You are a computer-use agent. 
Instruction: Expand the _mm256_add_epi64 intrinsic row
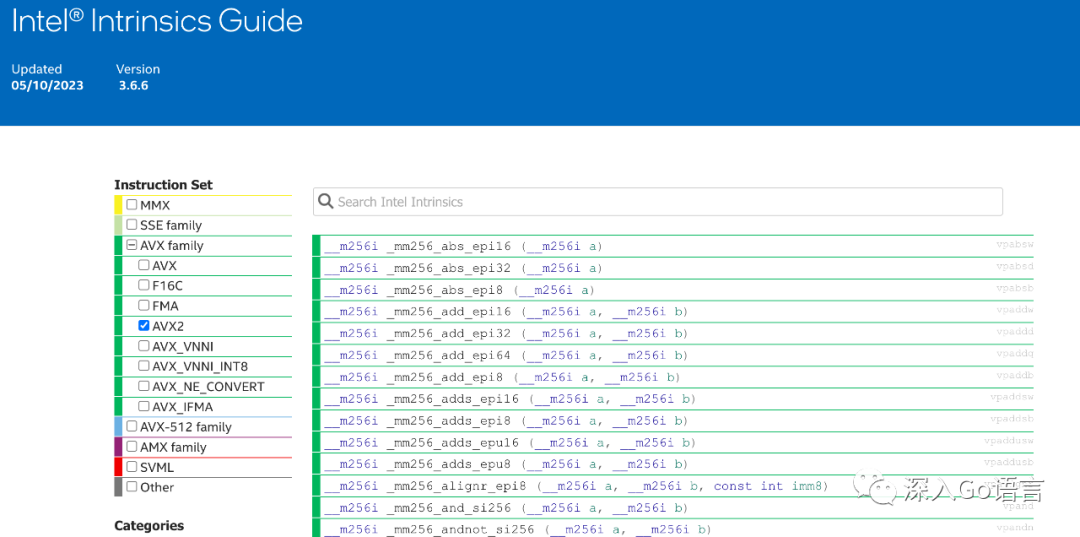673,355
